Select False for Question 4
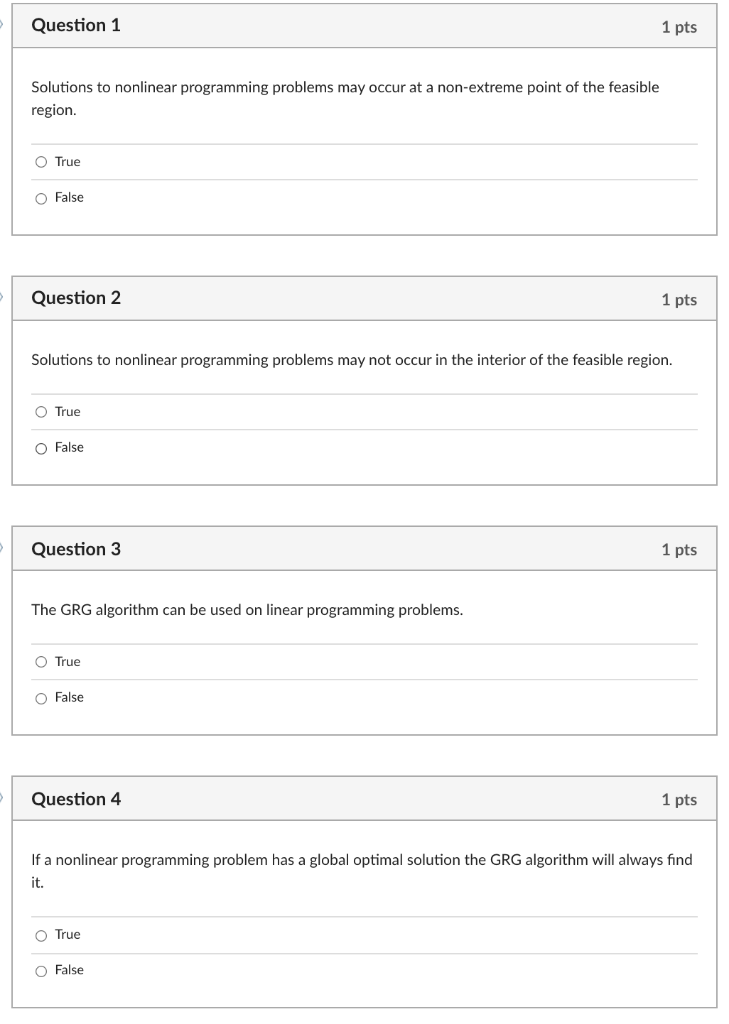This screenshot has width=729, height=1024. click(41, 969)
